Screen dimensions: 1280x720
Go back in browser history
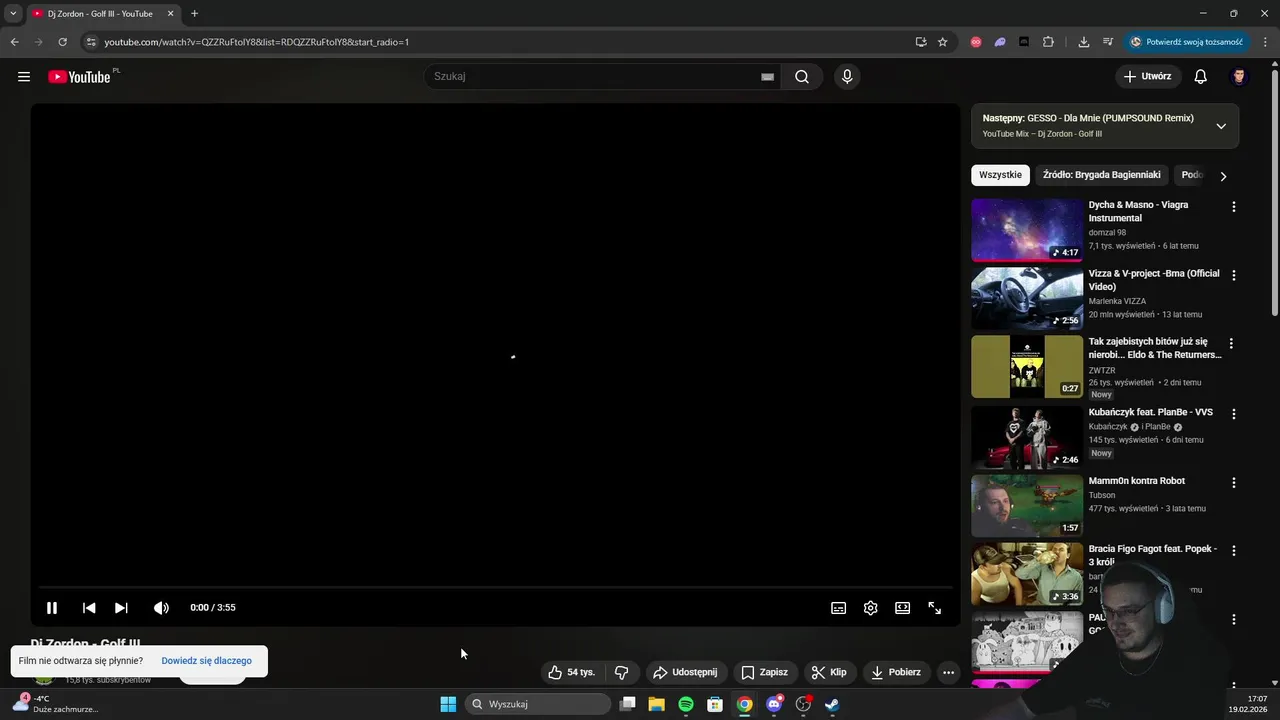coord(14,42)
